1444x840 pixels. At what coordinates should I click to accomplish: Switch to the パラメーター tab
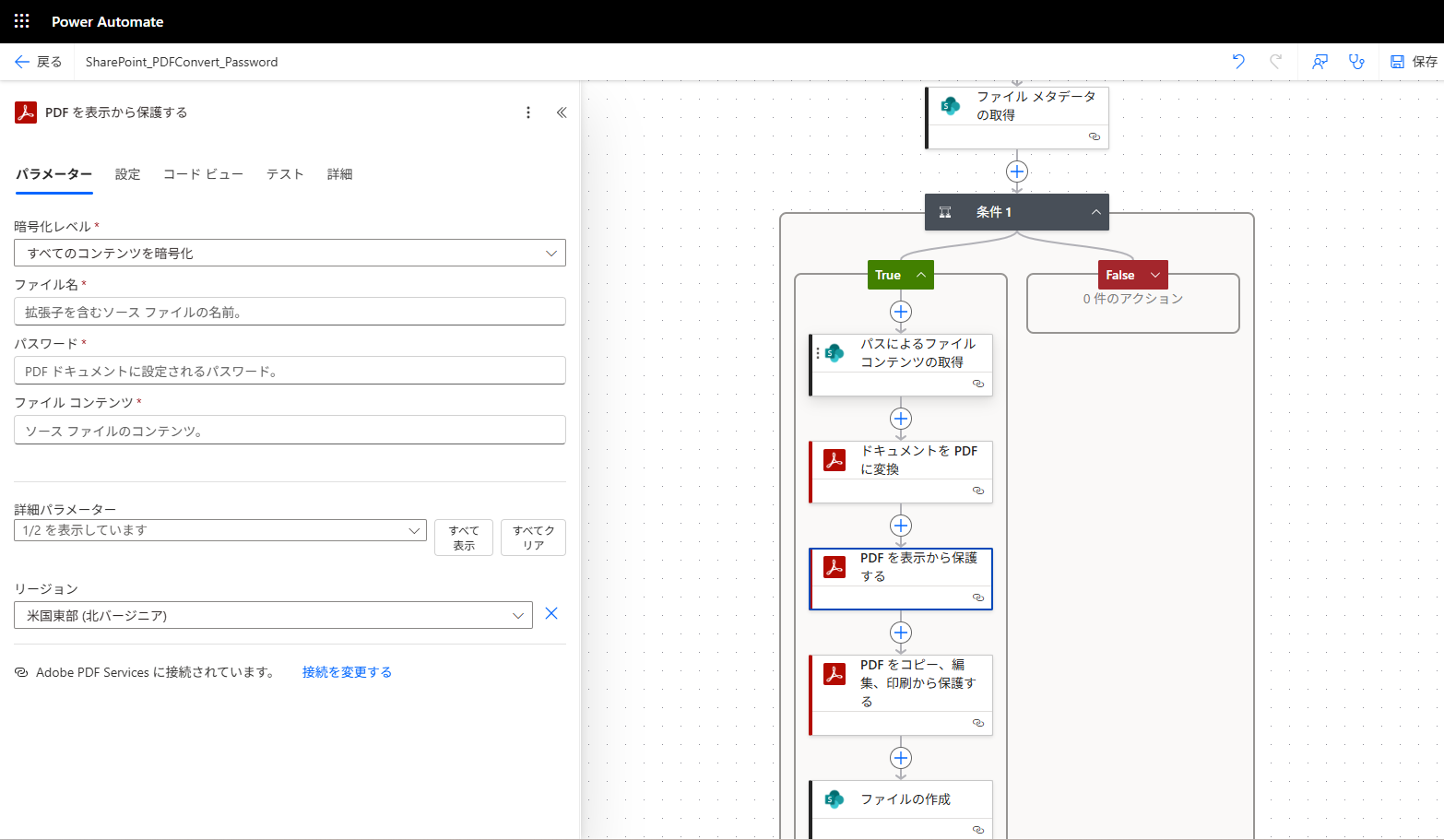[53, 174]
